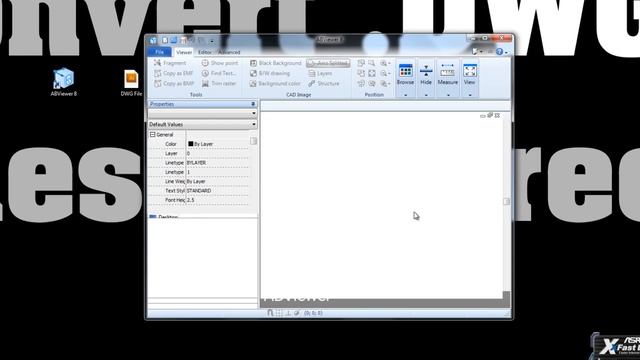Copy drawing as EMF
640x360 pixels.
[x=174, y=73]
